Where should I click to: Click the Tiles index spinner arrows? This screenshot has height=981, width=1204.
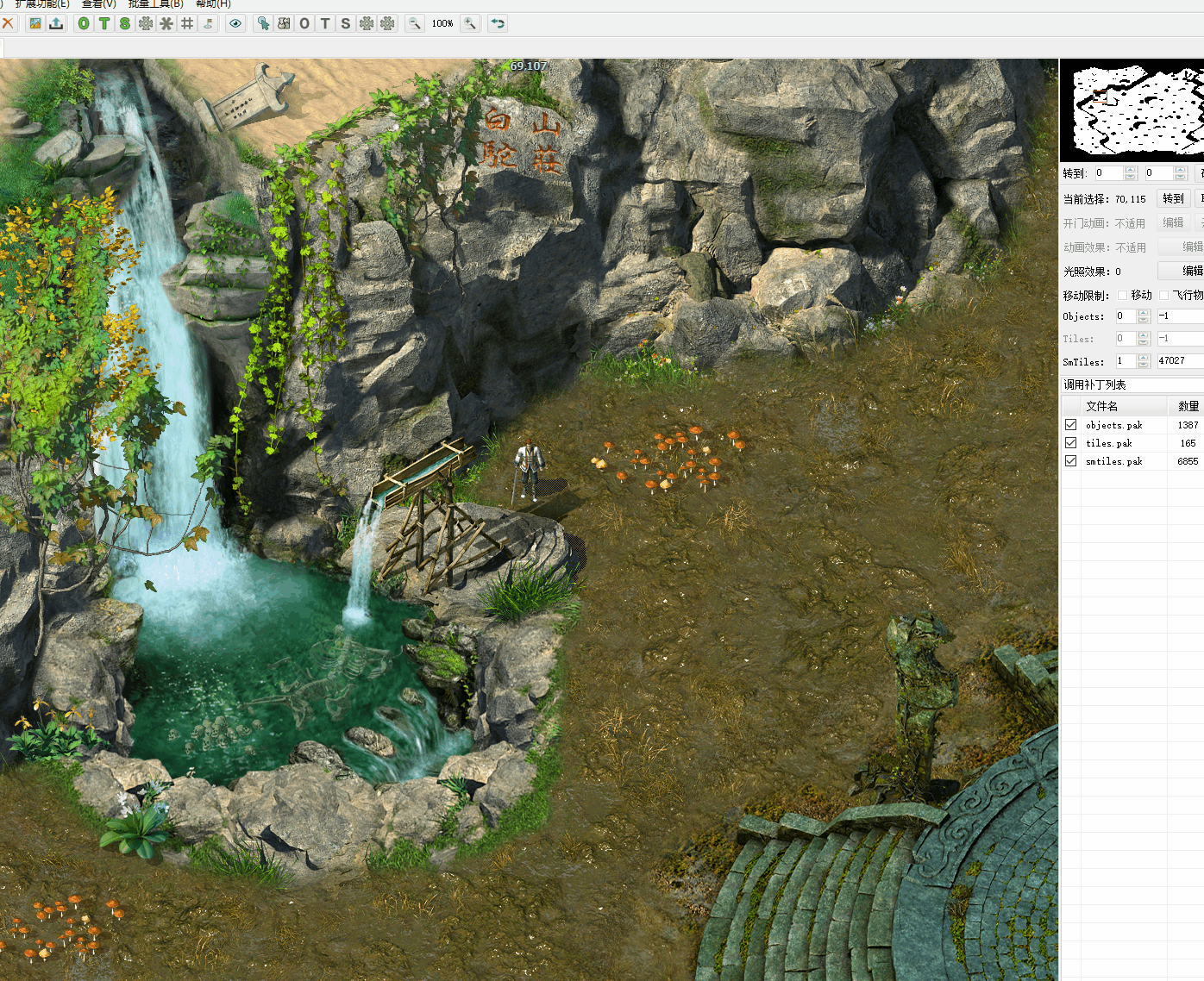pyautogui.click(x=1144, y=339)
